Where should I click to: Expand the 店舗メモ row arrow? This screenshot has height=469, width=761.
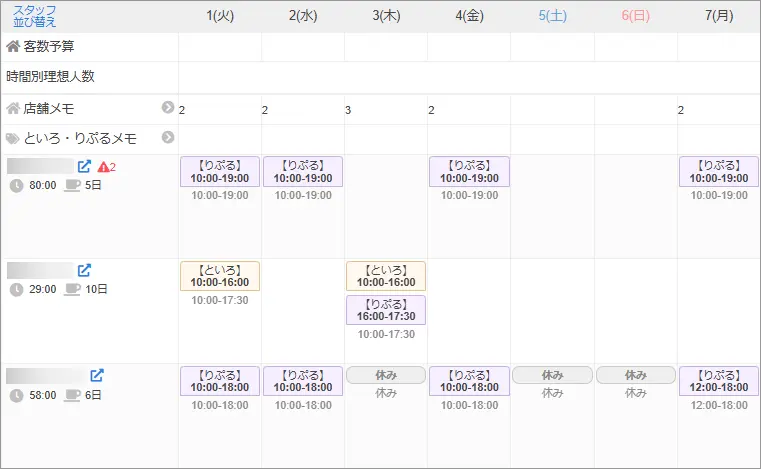(168, 108)
